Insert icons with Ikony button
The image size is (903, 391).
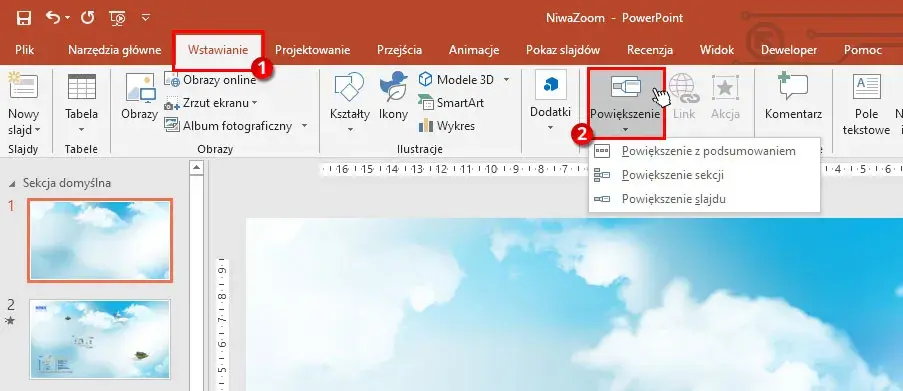(393, 96)
